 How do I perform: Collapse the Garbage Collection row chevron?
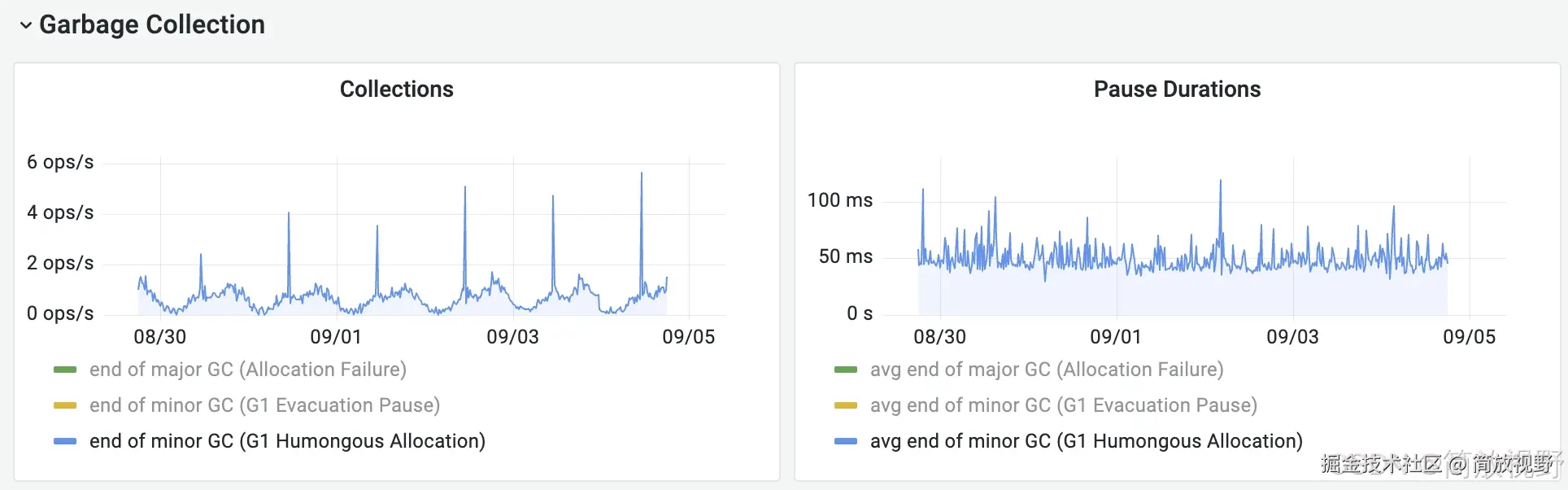[26, 25]
